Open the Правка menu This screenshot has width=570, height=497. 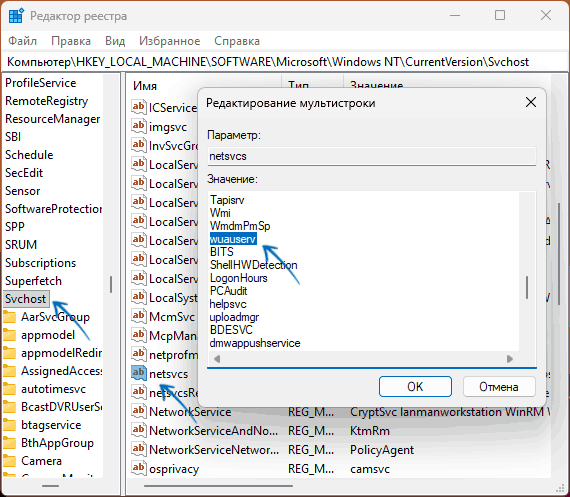71,41
